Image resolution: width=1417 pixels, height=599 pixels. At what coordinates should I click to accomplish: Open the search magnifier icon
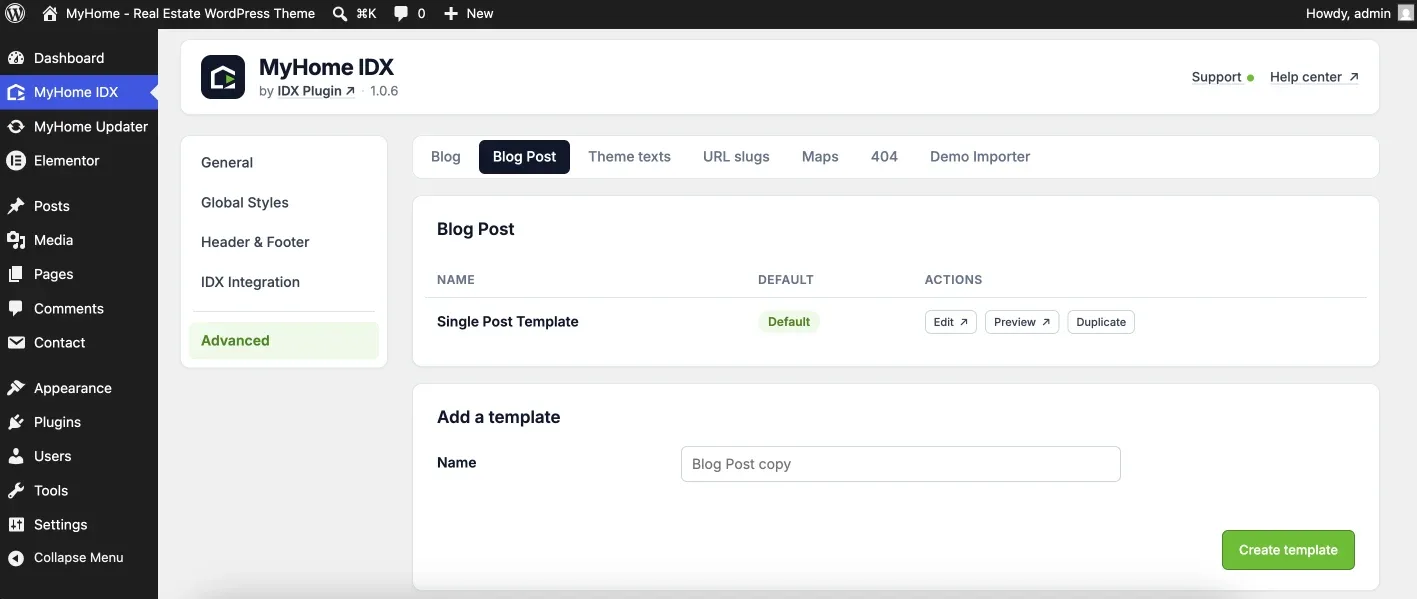340,13
